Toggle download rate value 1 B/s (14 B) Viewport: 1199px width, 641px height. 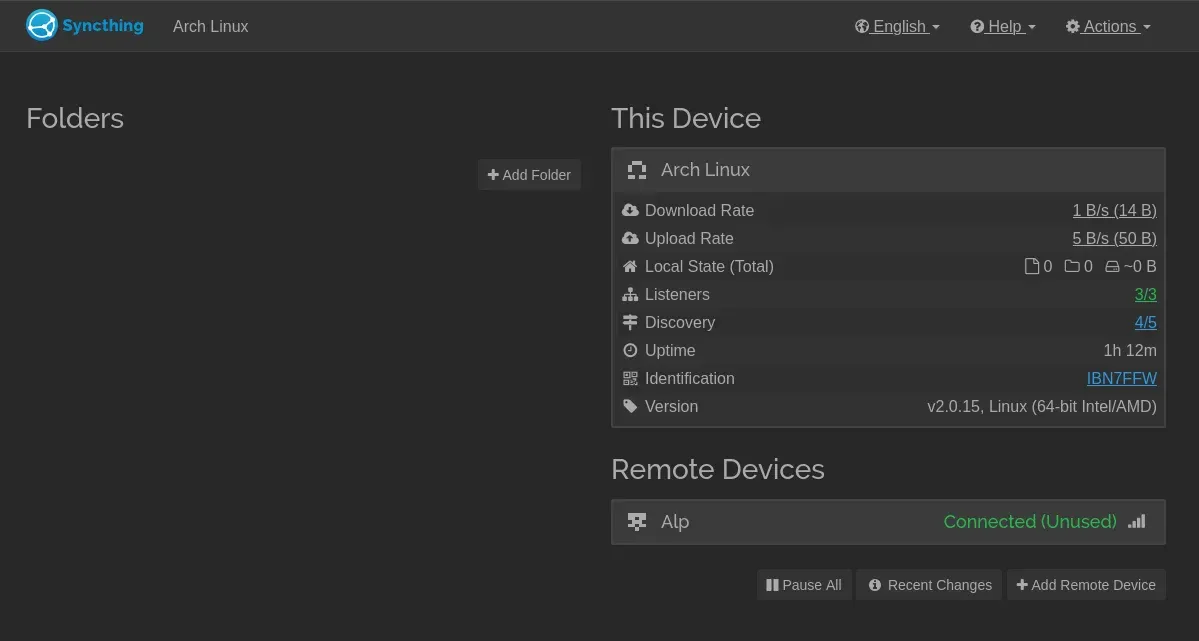(1114, 210)
